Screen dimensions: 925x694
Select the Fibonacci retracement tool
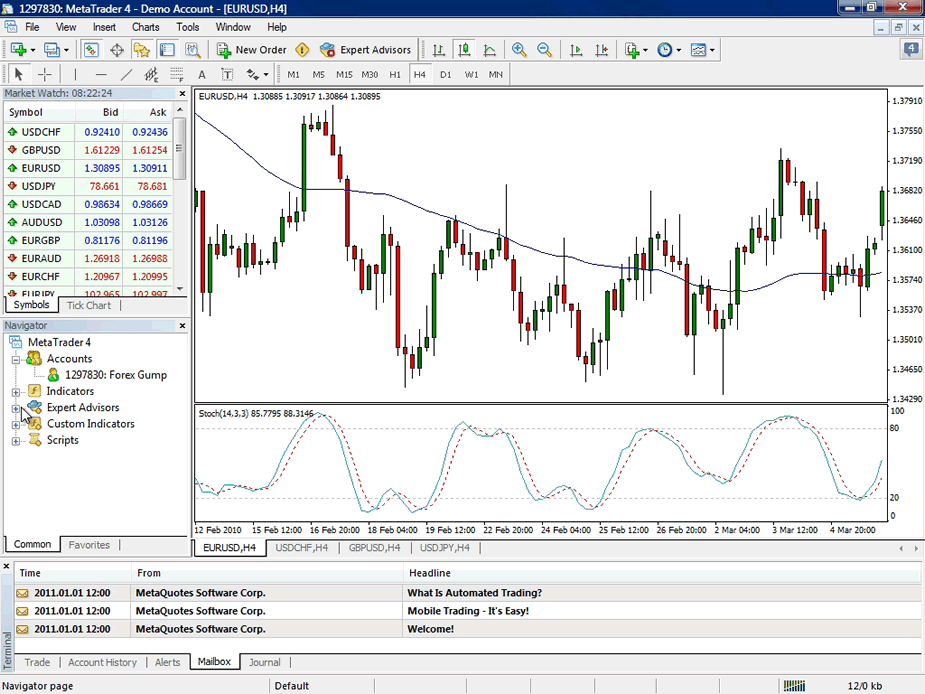point(176,74)
